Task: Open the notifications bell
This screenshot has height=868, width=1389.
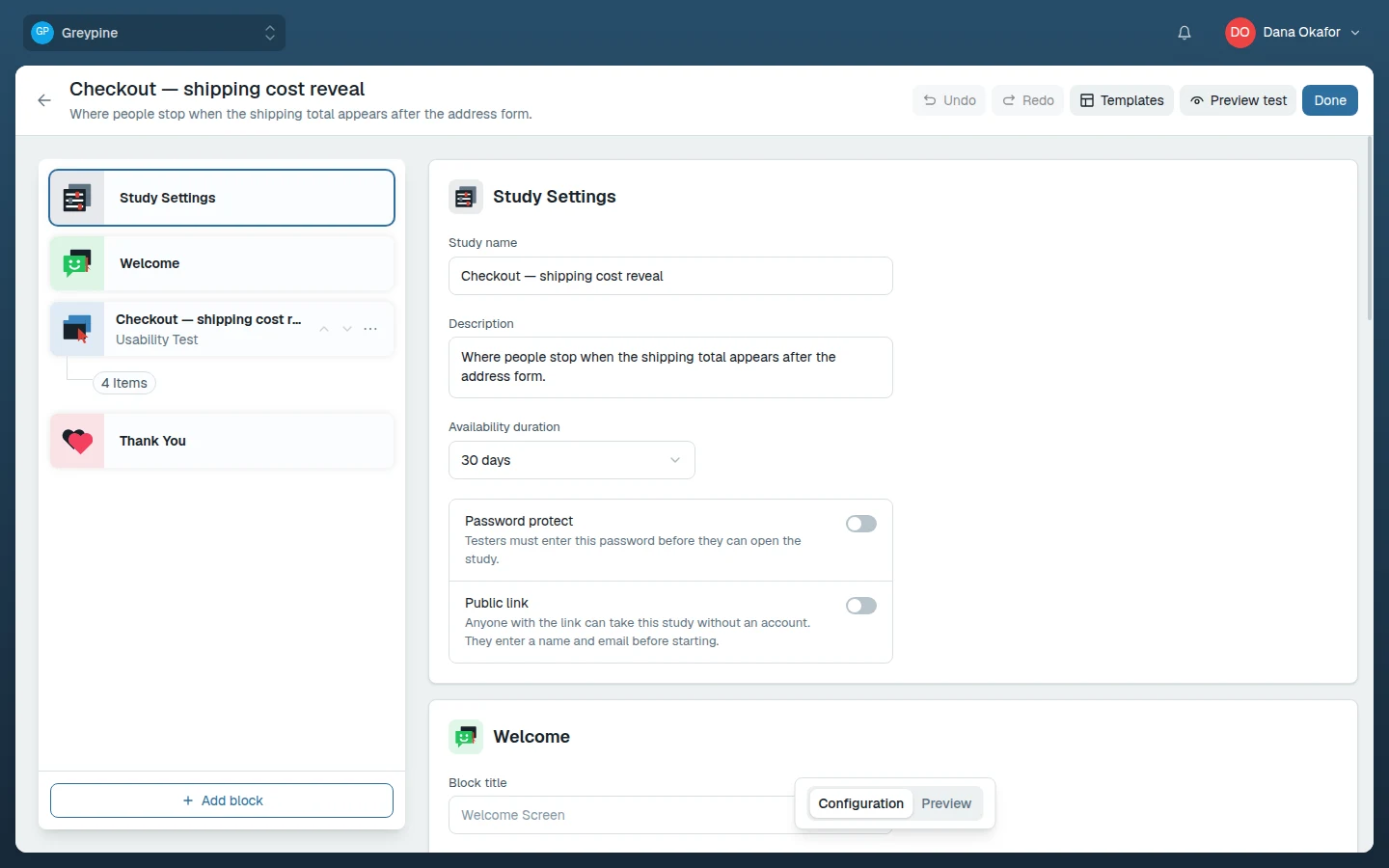Action: point(1185,33)
